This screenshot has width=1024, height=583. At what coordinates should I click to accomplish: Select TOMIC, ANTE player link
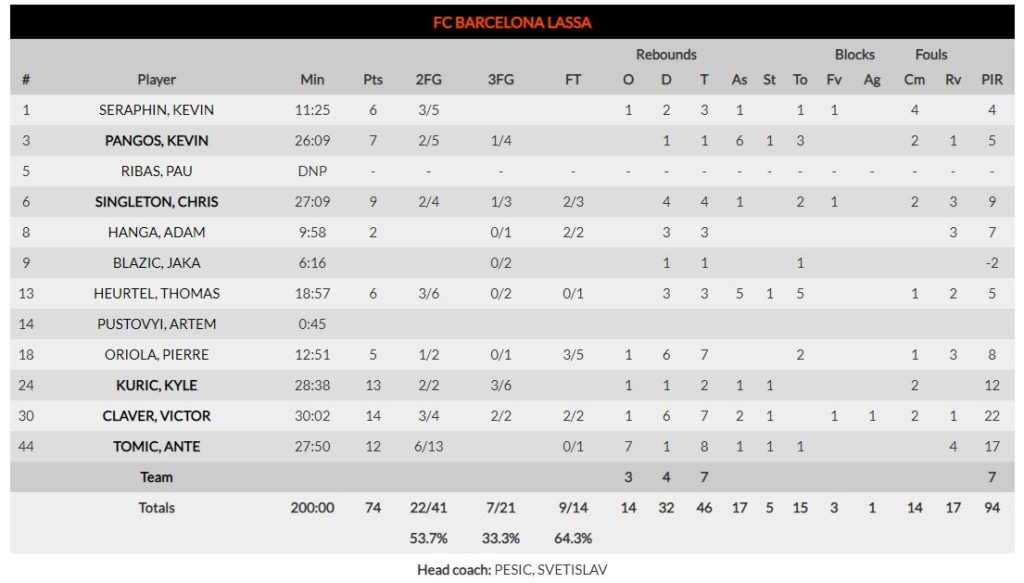point(156,447)
